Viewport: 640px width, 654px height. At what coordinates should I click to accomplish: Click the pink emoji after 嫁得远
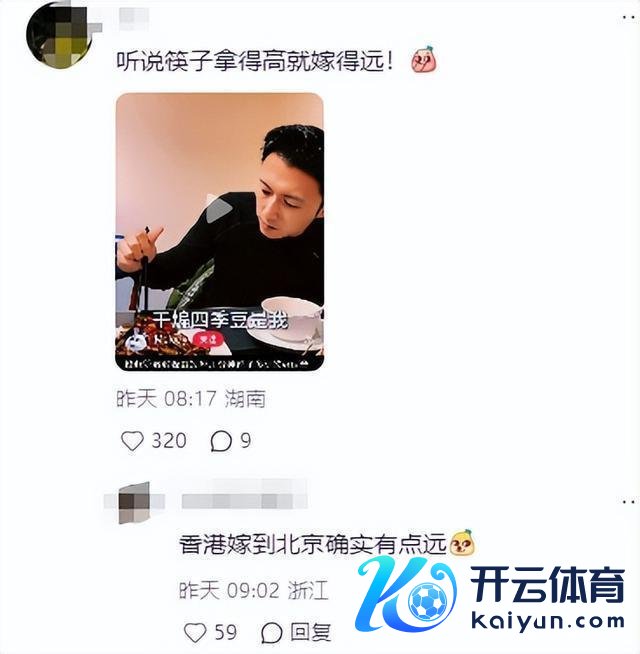[424, 60]
